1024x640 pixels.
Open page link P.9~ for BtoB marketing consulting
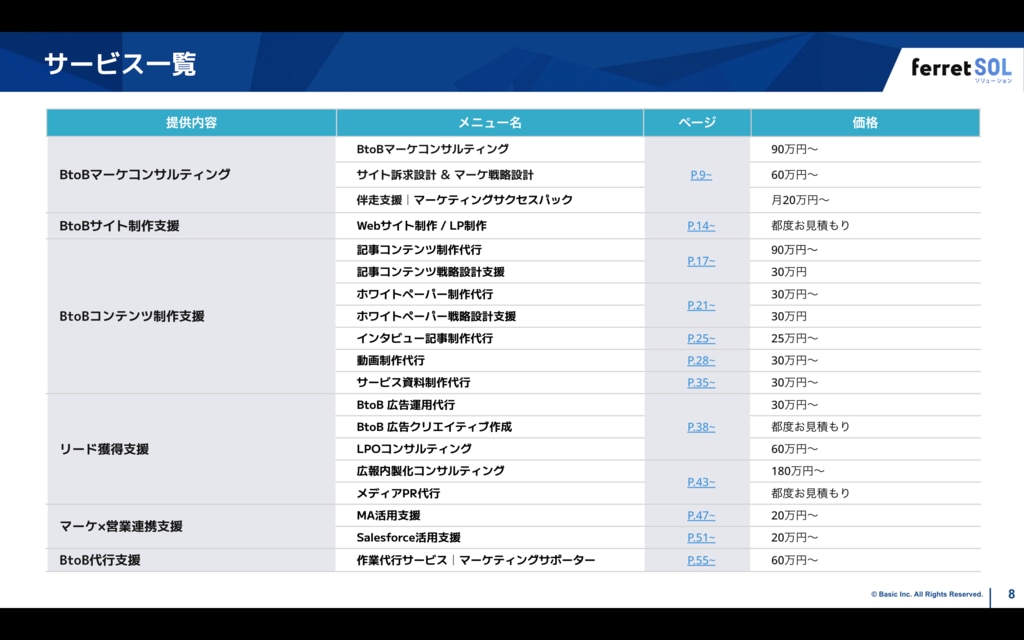700,175
